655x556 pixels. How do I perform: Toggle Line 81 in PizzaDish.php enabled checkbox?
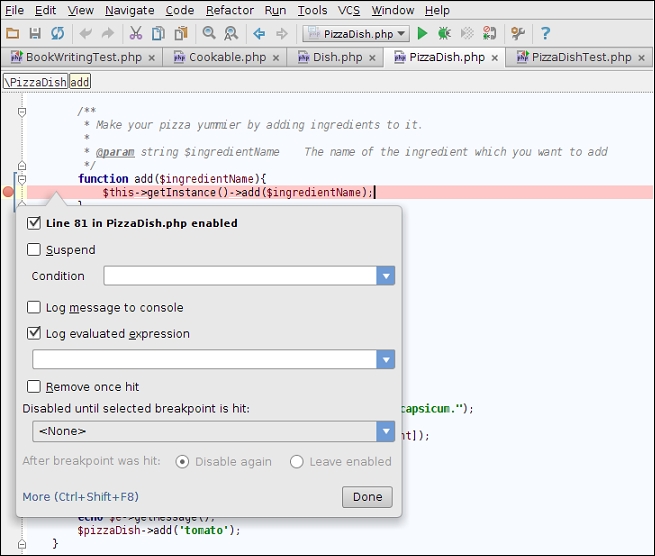point(34,223)
